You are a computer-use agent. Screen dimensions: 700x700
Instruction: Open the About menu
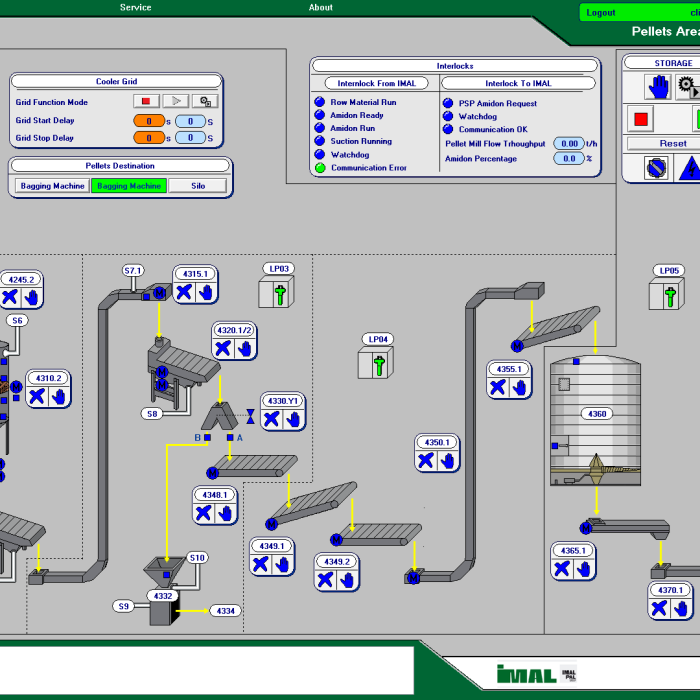coord(321,8)
